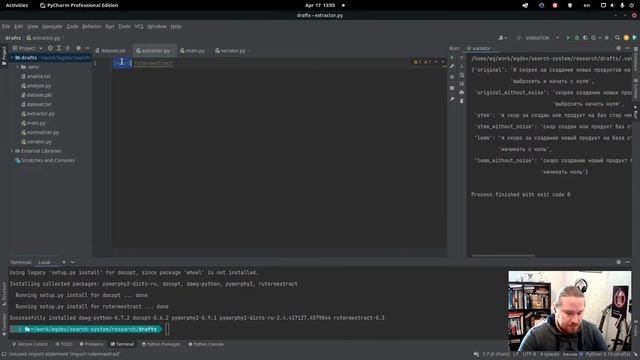
Task: Click the orange updates indicator icon
Action: 627,38
